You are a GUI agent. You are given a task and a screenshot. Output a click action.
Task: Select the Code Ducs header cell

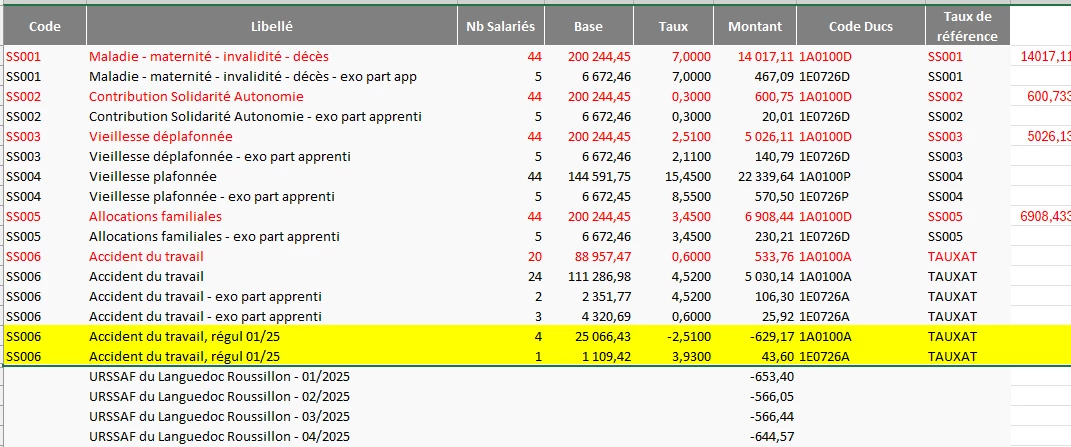point(859,26)
